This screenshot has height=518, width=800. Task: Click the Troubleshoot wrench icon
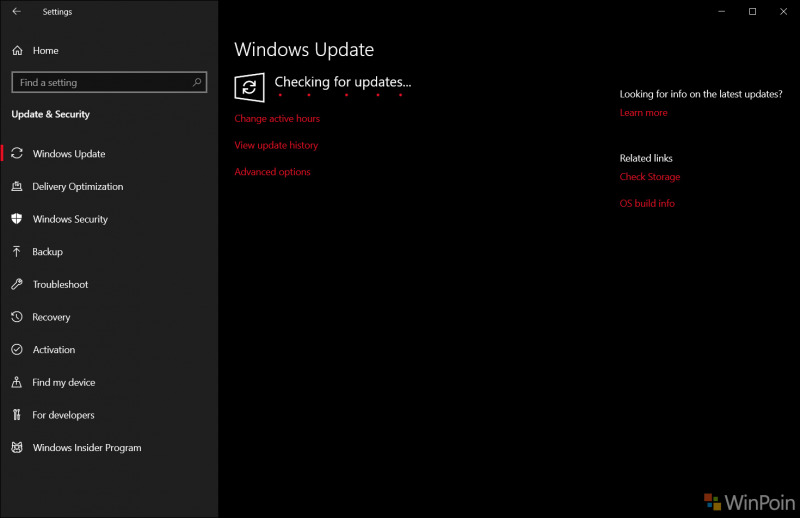(17, 284)
